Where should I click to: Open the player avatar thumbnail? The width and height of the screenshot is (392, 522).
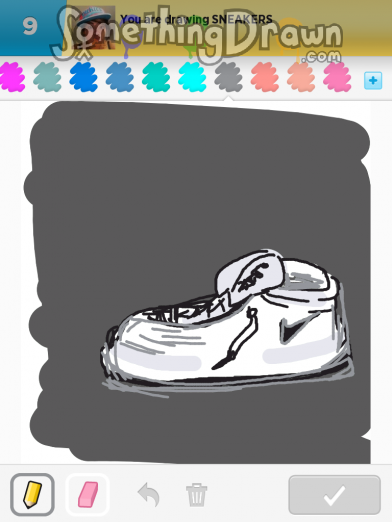click(94, 27)
